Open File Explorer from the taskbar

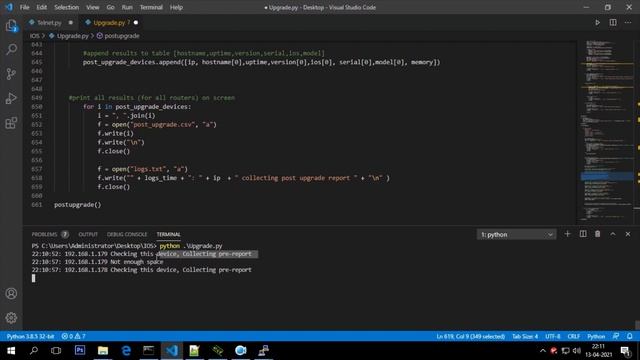[x=103, y=351]
